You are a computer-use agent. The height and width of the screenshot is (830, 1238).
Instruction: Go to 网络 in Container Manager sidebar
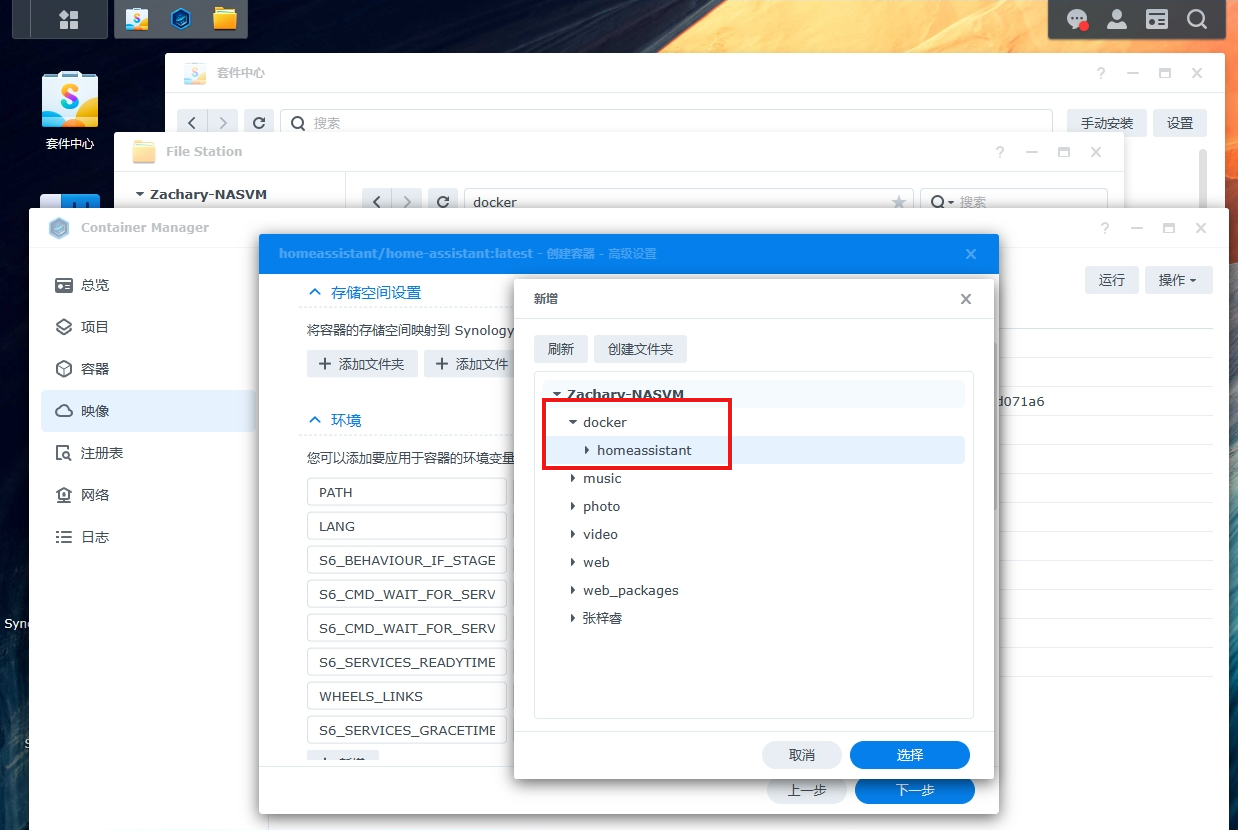tap(148, 495)
